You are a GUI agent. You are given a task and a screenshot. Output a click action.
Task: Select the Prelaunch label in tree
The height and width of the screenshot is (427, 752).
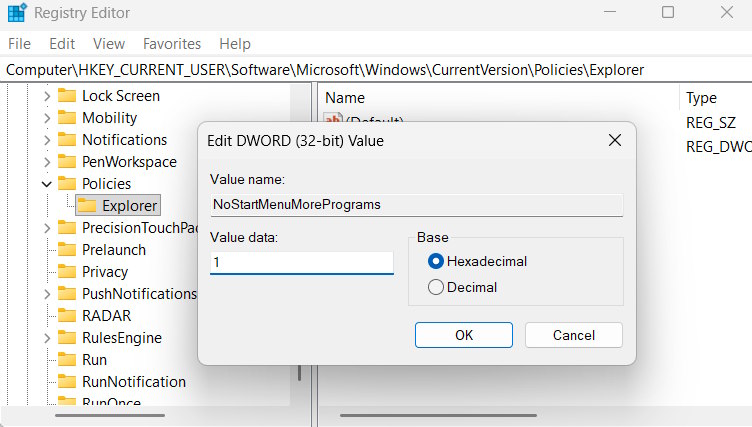[114, 250]
